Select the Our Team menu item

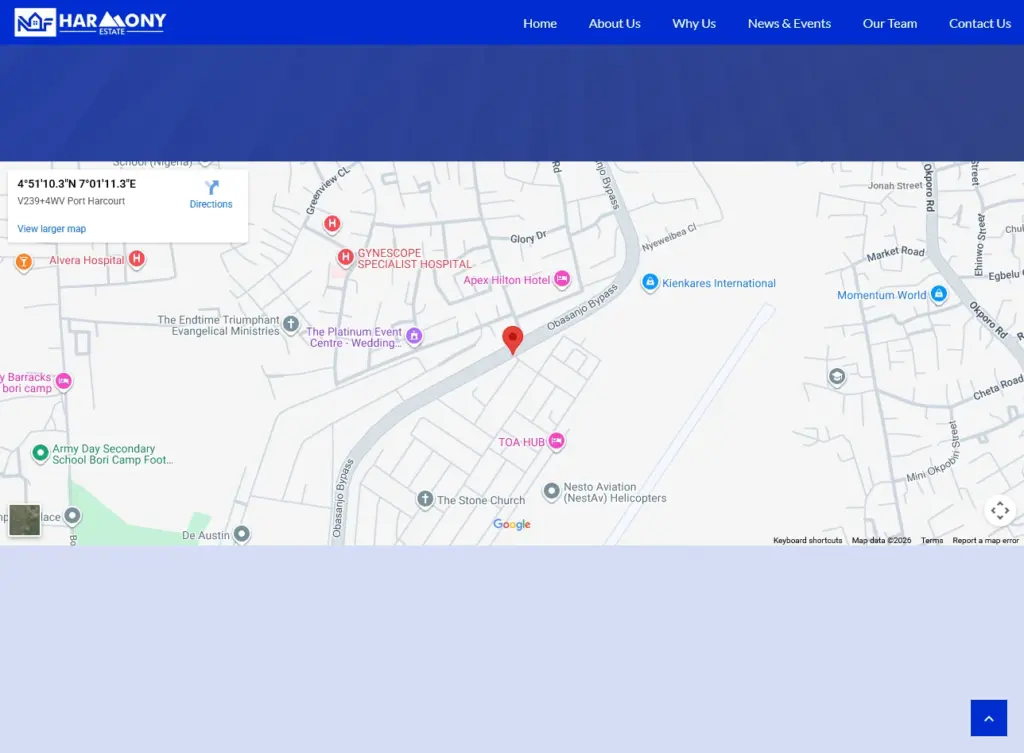[x=889, y=23]
